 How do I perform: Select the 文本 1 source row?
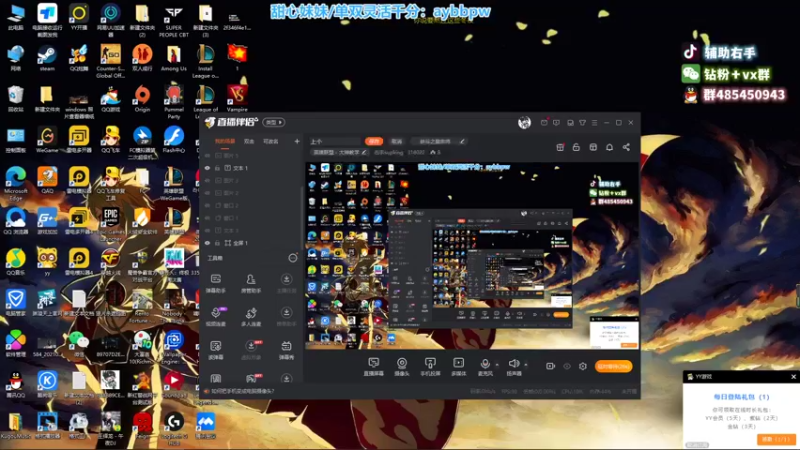[253, 168]
